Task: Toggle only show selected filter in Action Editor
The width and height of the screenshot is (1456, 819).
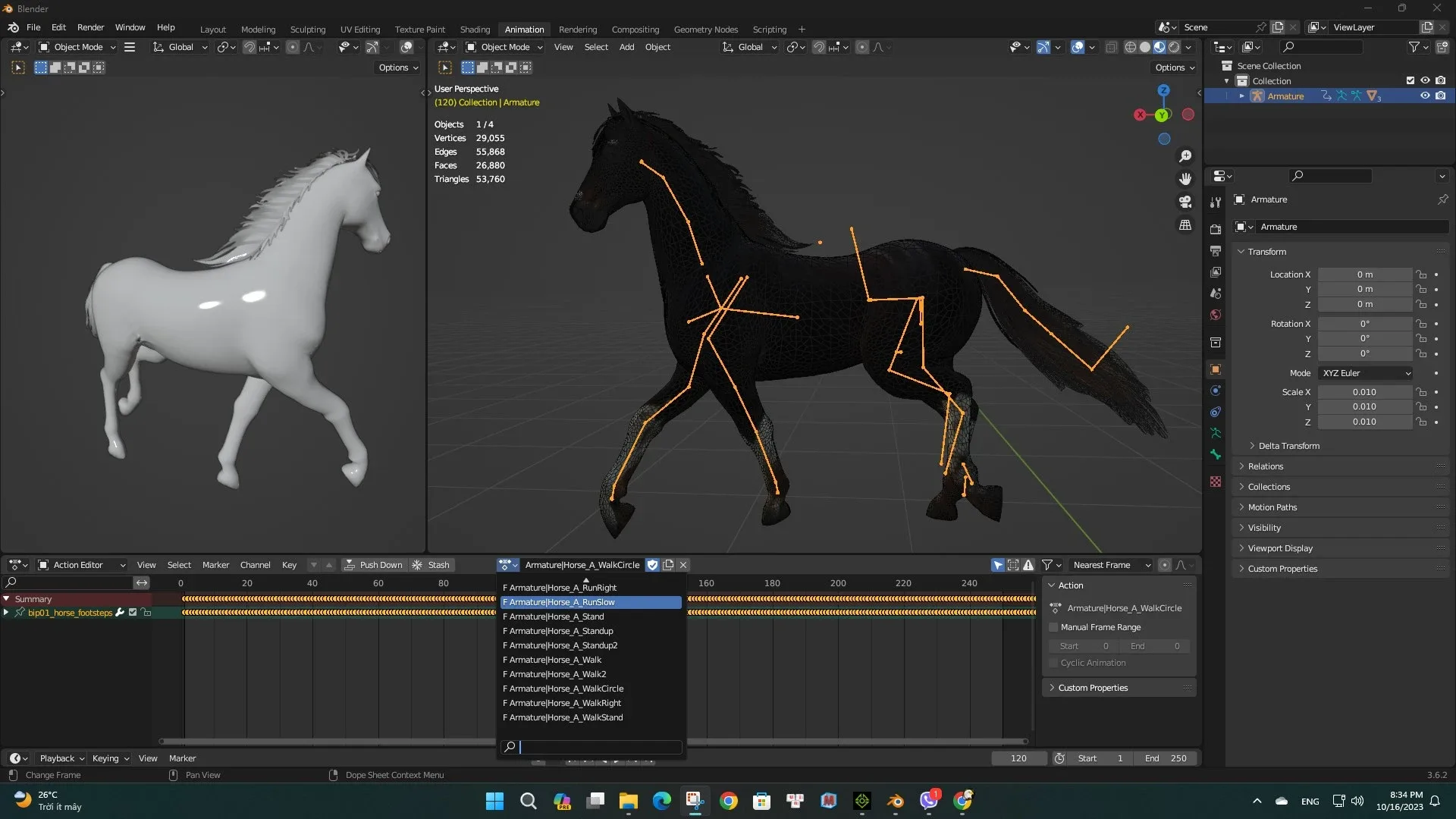Action: click(998, 565)
